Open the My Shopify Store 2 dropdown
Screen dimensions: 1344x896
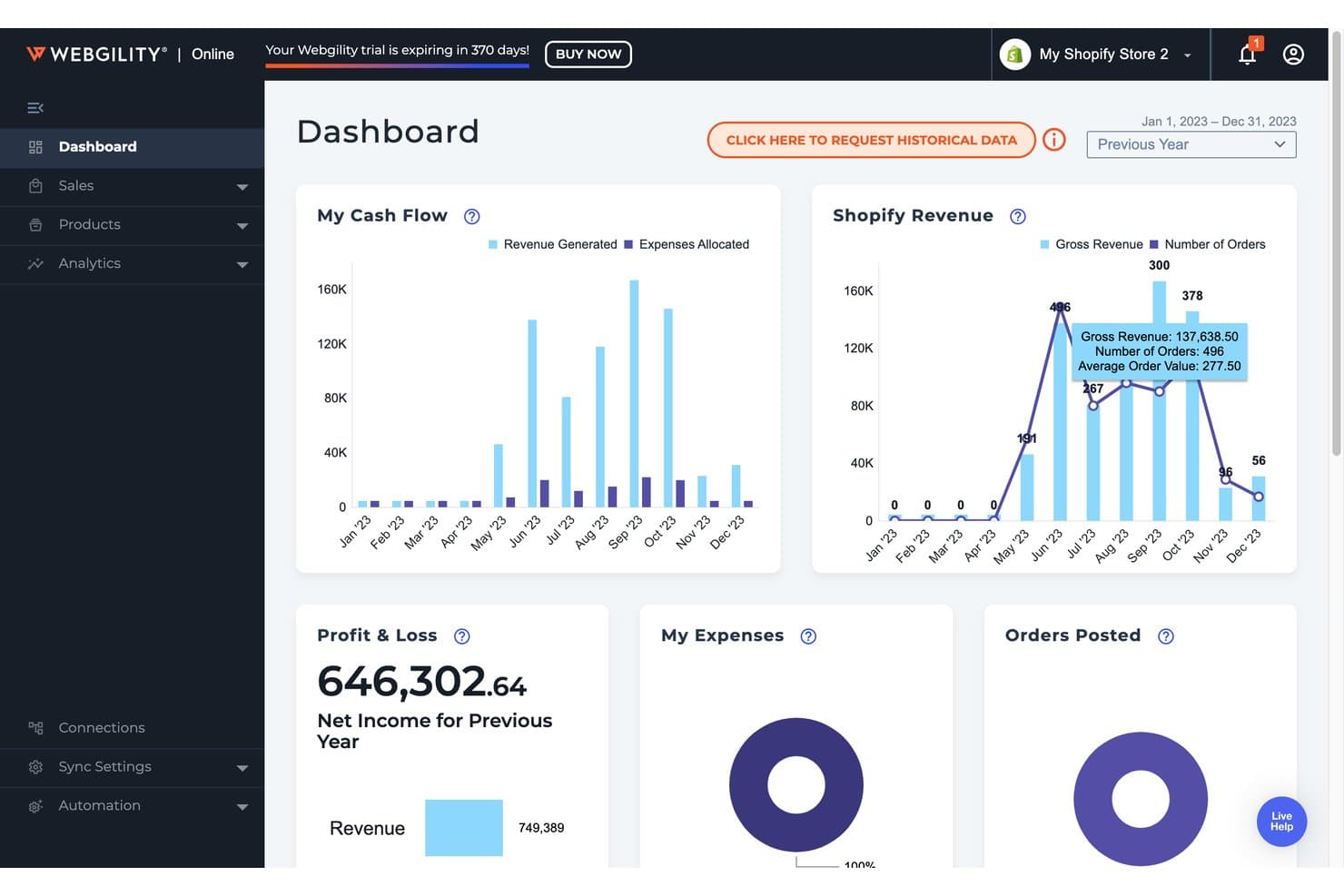click(x=1102, y=54)
